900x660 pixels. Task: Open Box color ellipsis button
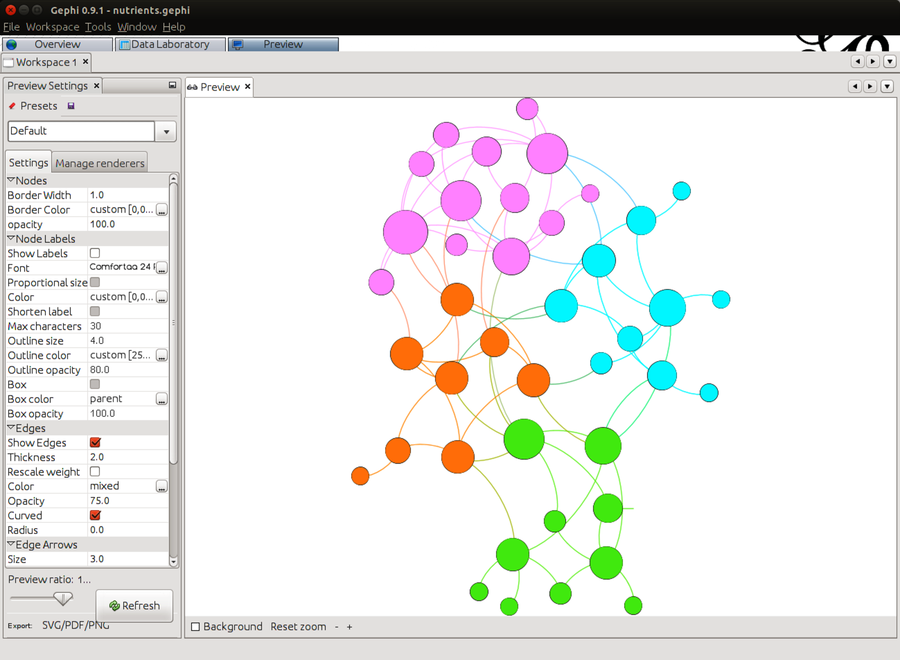point(162,399)
